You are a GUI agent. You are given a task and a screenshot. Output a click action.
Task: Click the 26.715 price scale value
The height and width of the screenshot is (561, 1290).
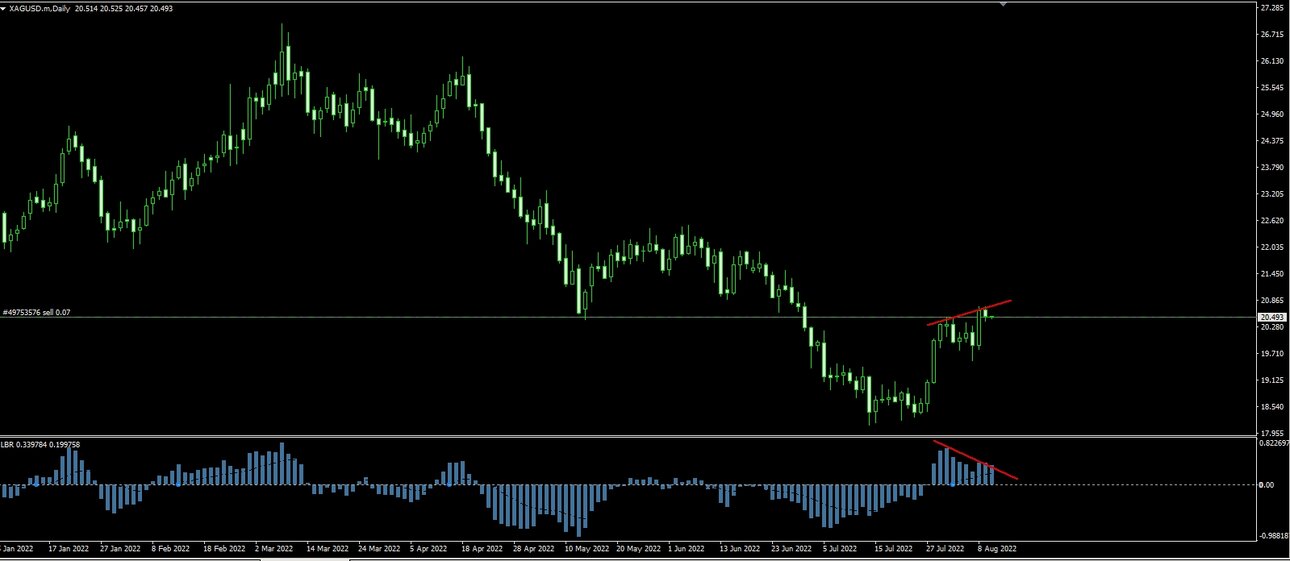tap(1272, 35)
